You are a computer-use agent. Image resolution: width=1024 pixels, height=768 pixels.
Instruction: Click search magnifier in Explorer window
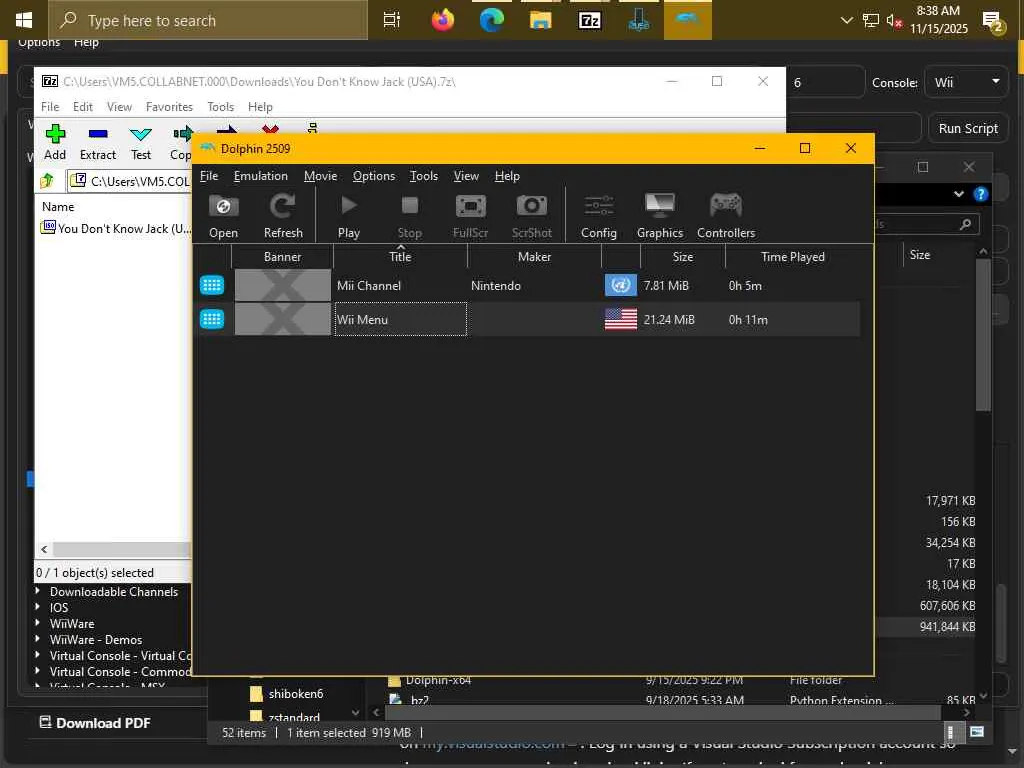pyautogui.click(x=965, y=225)
